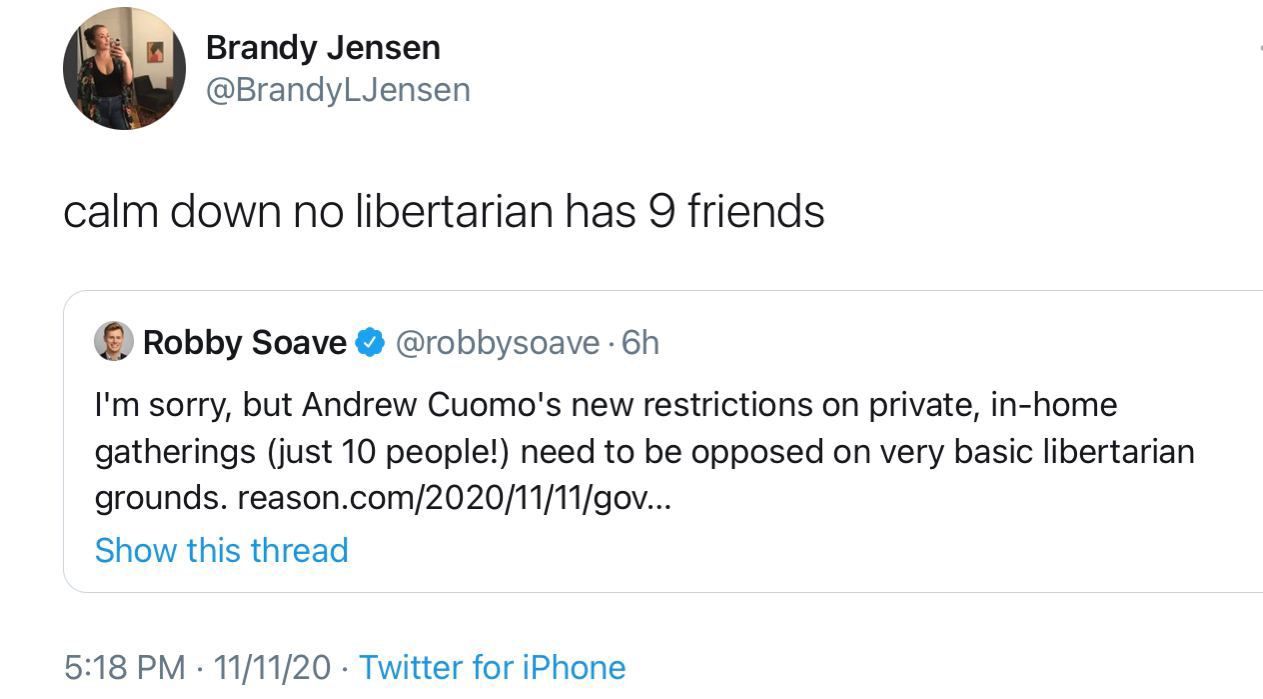Click the 11/11/20 date

(x=272, y=667)
